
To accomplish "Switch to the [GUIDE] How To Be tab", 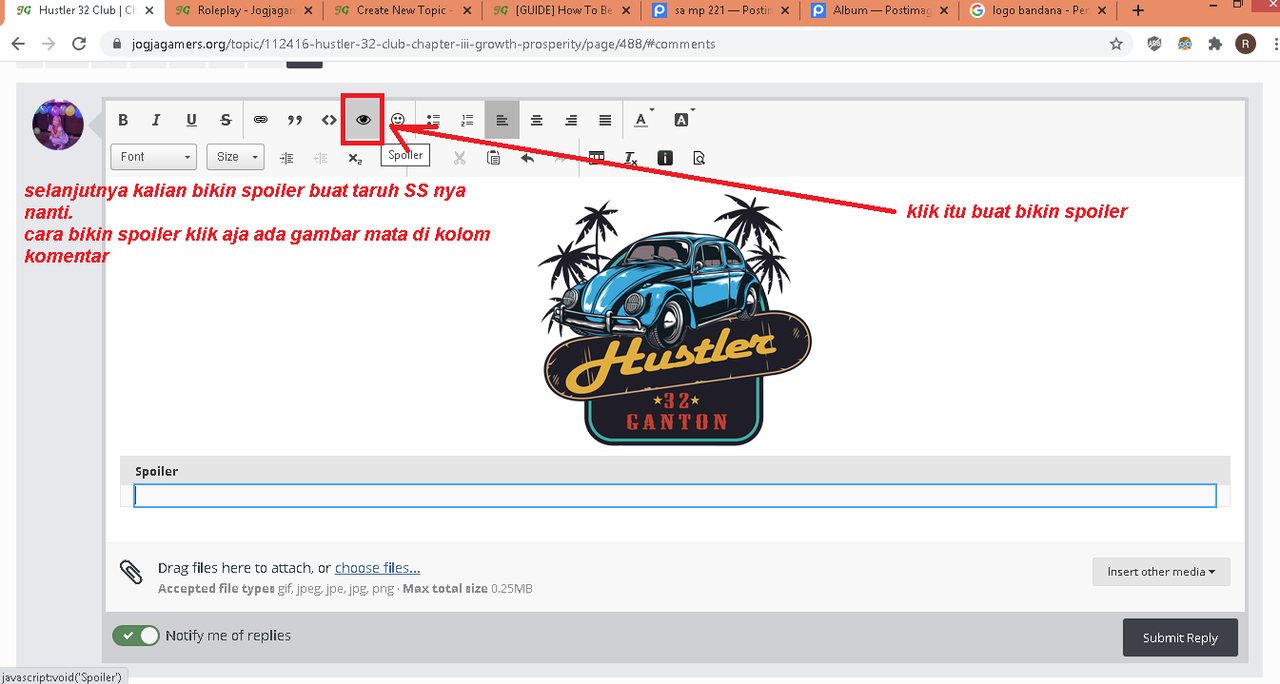I will click(x=561, y=10).
